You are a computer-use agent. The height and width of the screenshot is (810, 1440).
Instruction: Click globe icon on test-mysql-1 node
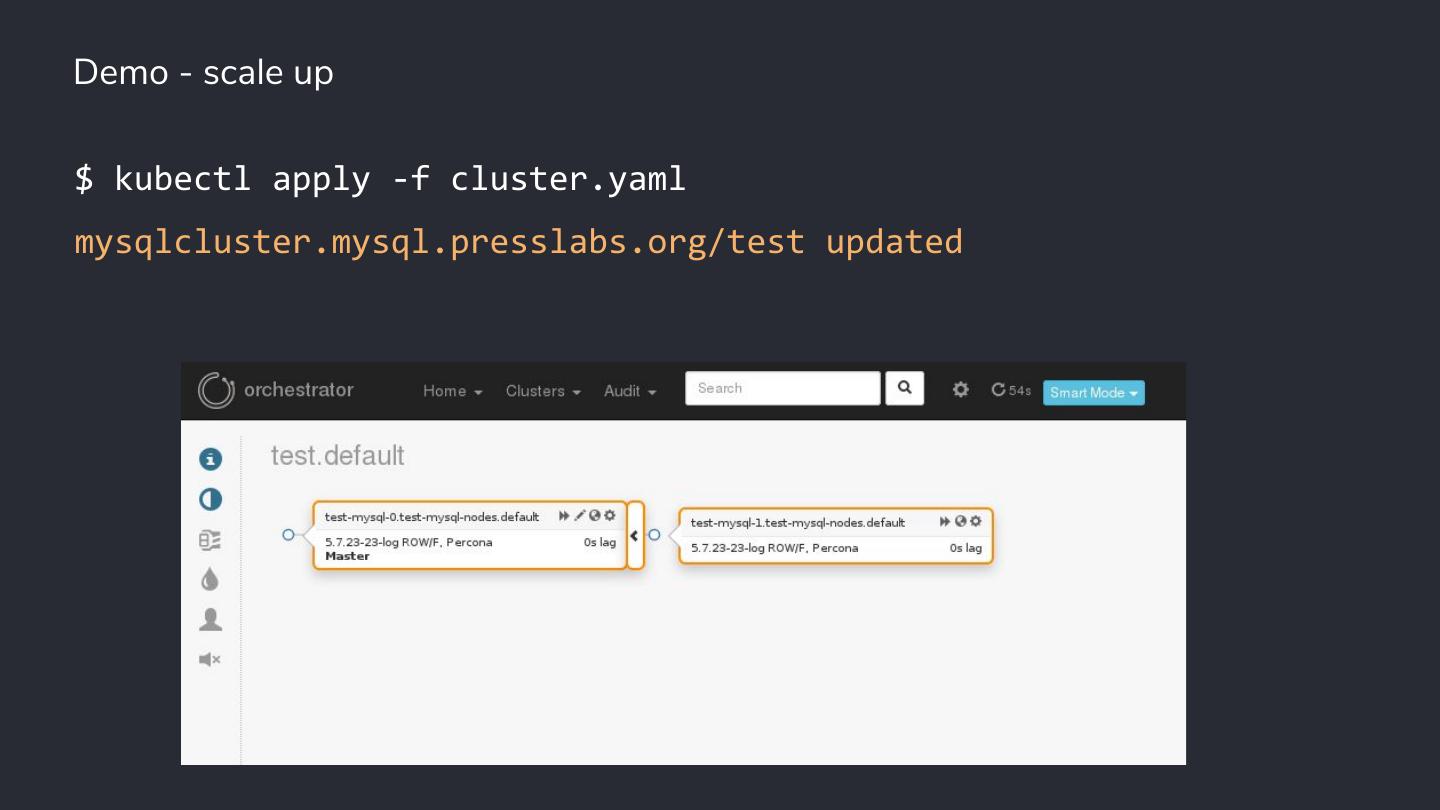(x=961, y=521)
